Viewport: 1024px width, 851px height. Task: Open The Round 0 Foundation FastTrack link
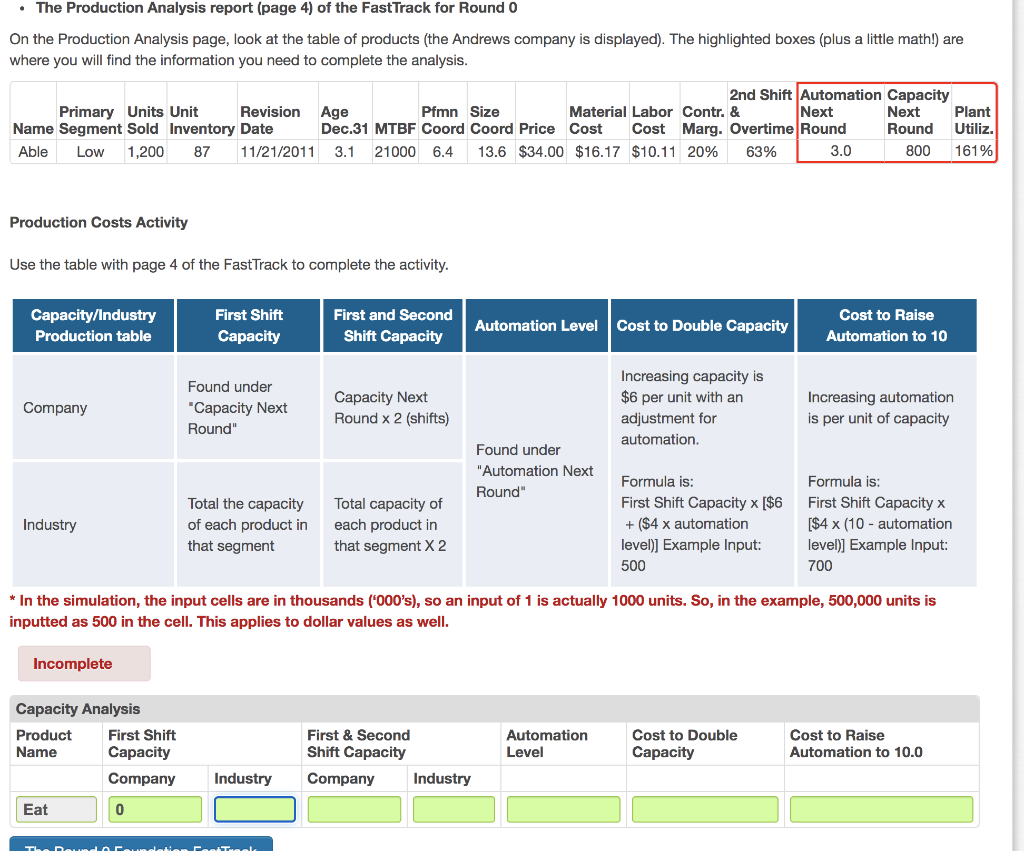140,845
